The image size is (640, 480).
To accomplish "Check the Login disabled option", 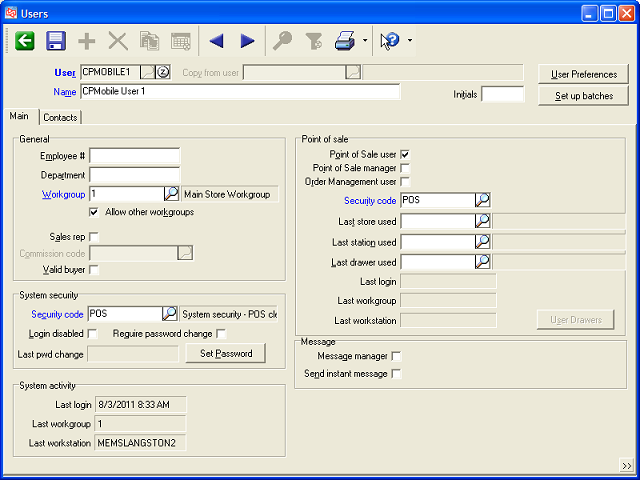I will (93, 333).
